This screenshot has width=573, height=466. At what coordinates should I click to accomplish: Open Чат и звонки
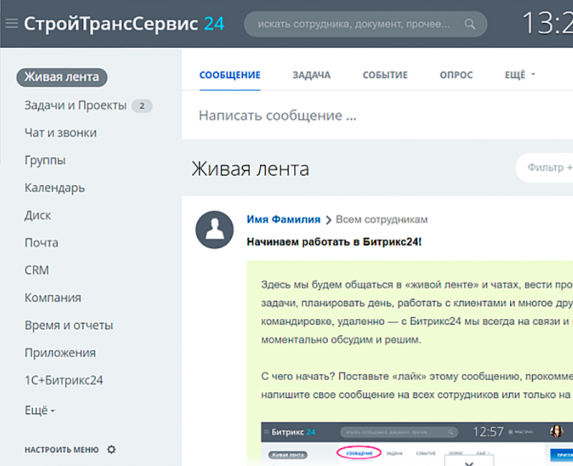[x=61, y=133]
